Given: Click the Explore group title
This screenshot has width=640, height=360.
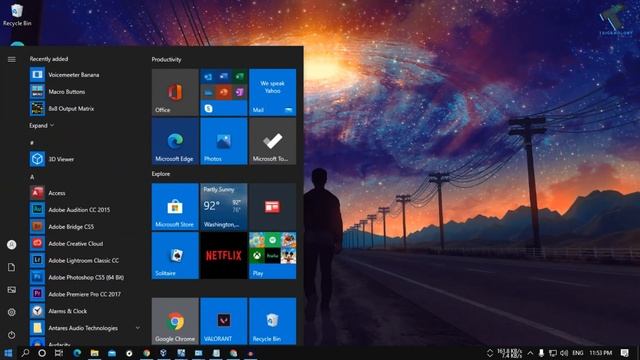Looking at the screenshot, I should 161,174.
